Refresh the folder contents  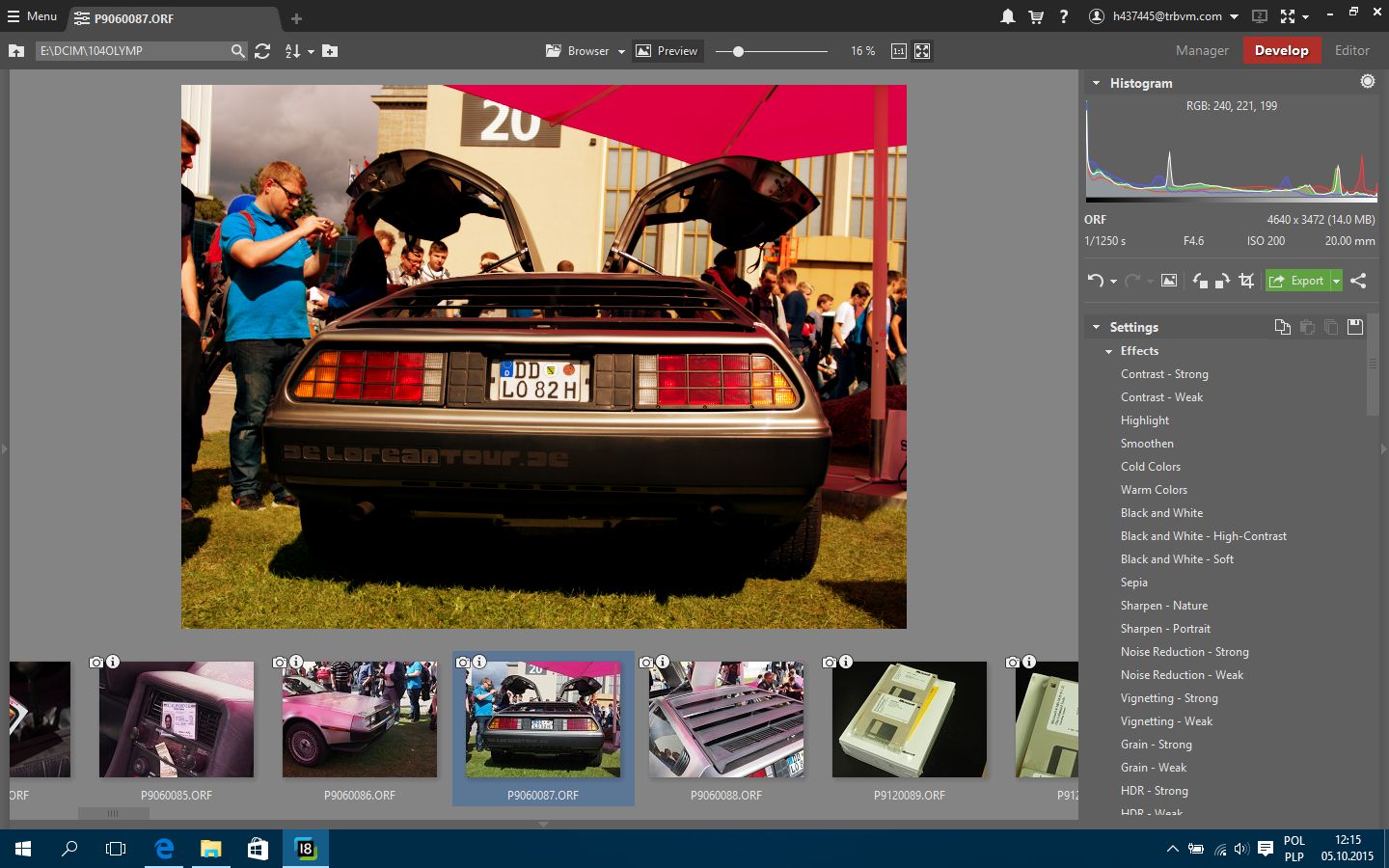click(262, 51)
